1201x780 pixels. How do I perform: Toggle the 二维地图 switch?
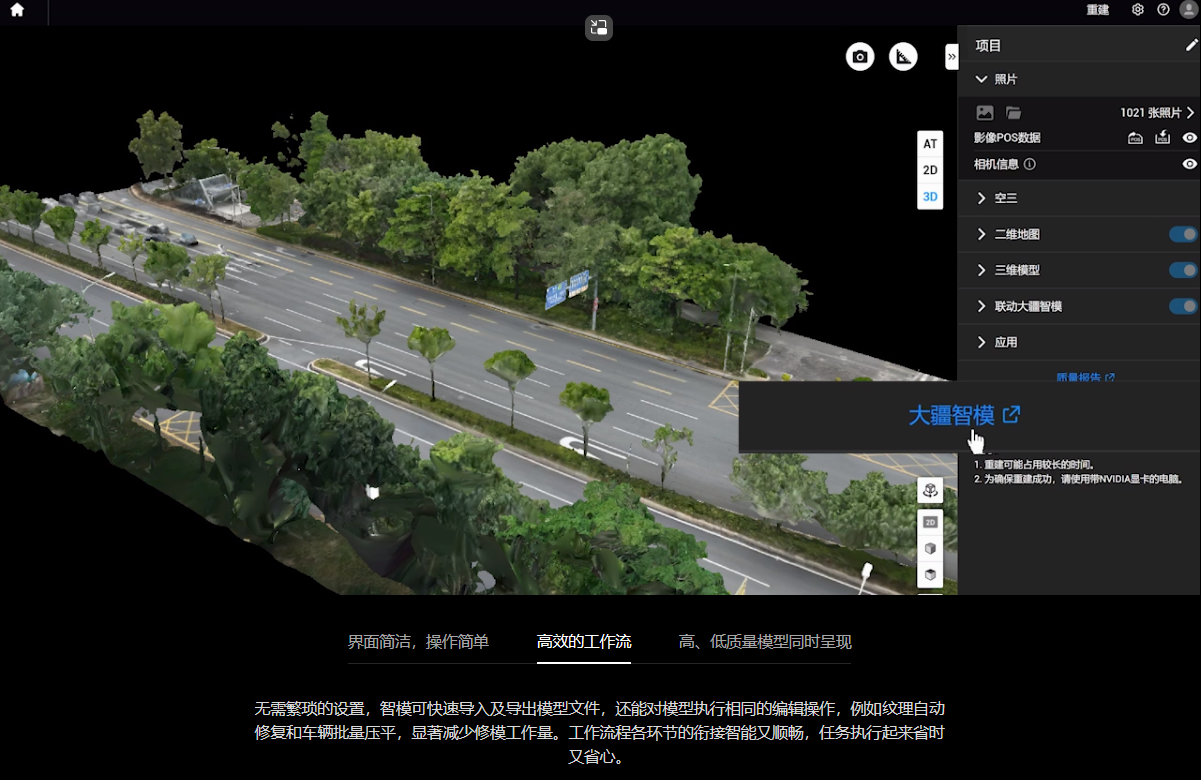(x=1183, y=234)
